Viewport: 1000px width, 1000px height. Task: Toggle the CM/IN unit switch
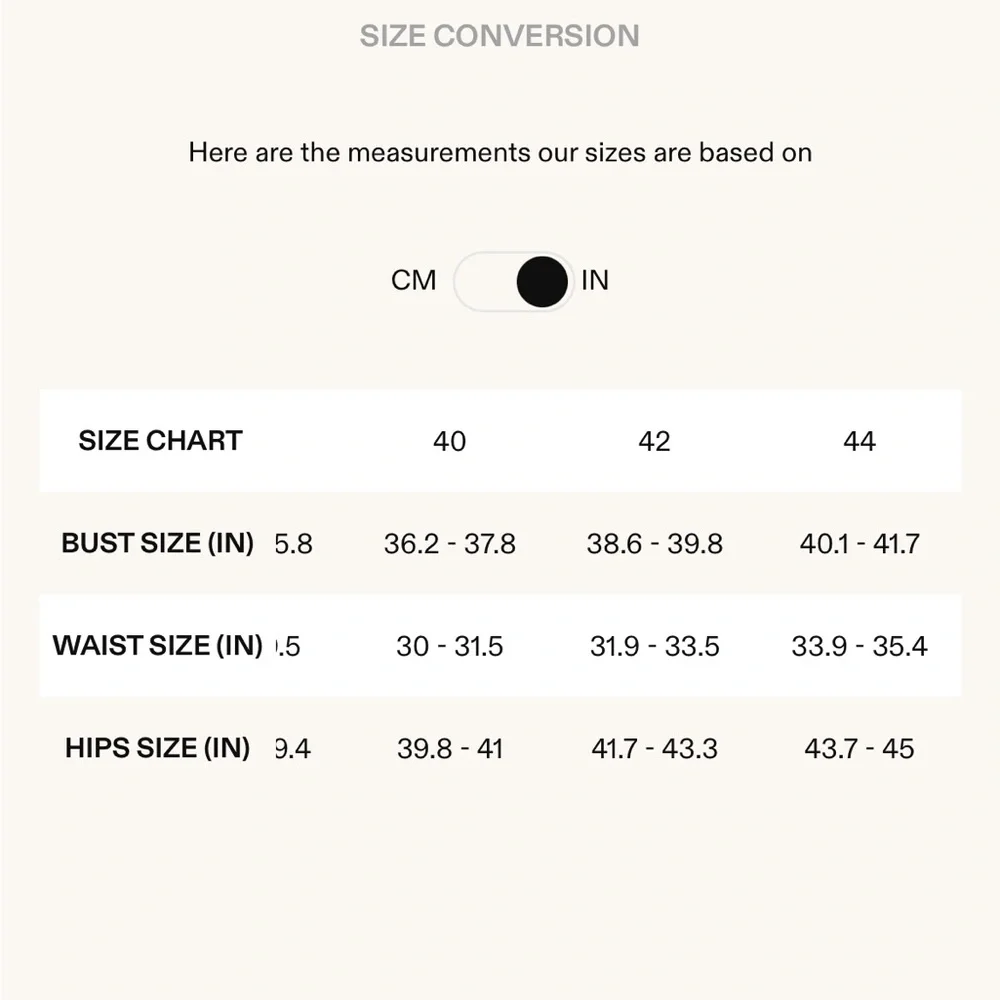tap(513, 281)
